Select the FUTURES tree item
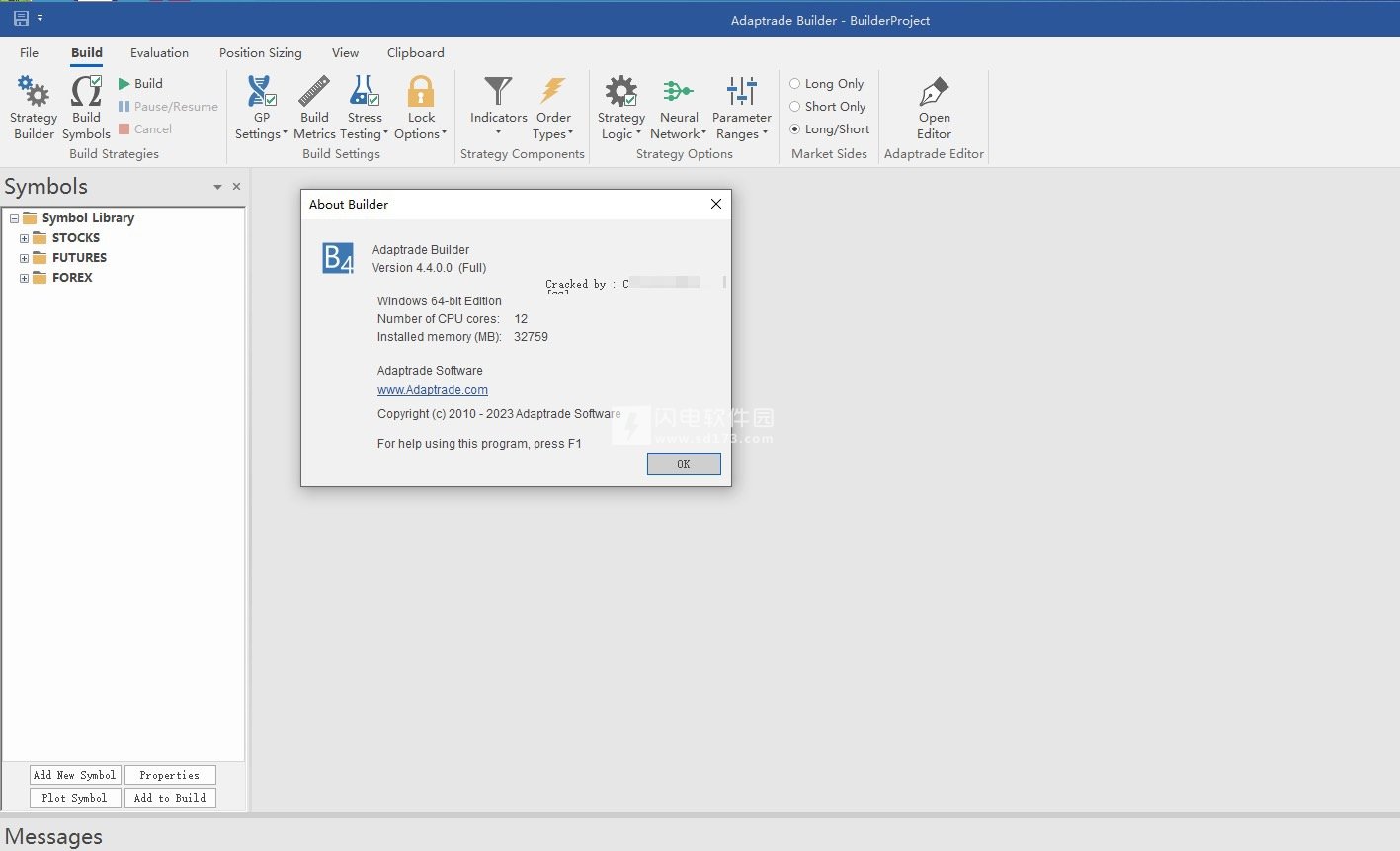 79,258
